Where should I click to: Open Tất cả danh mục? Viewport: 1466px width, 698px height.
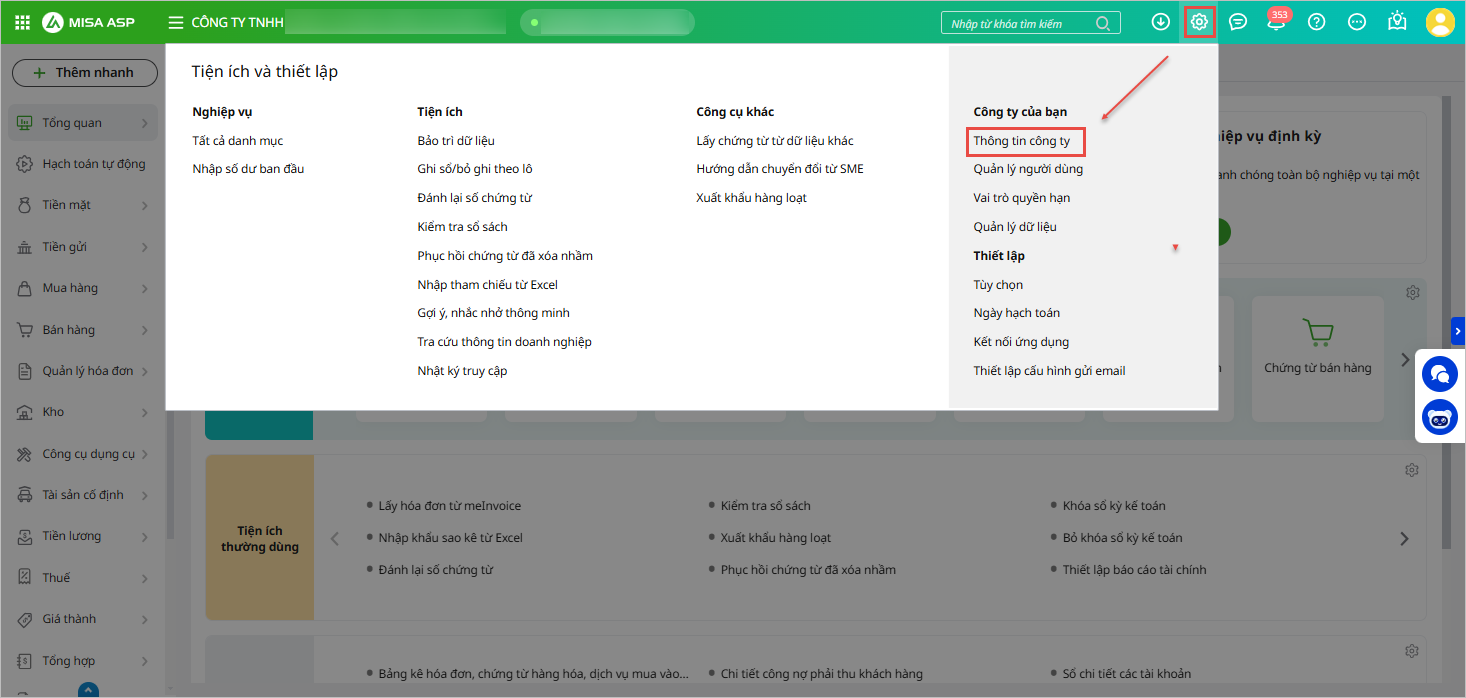tap(238, 141)
